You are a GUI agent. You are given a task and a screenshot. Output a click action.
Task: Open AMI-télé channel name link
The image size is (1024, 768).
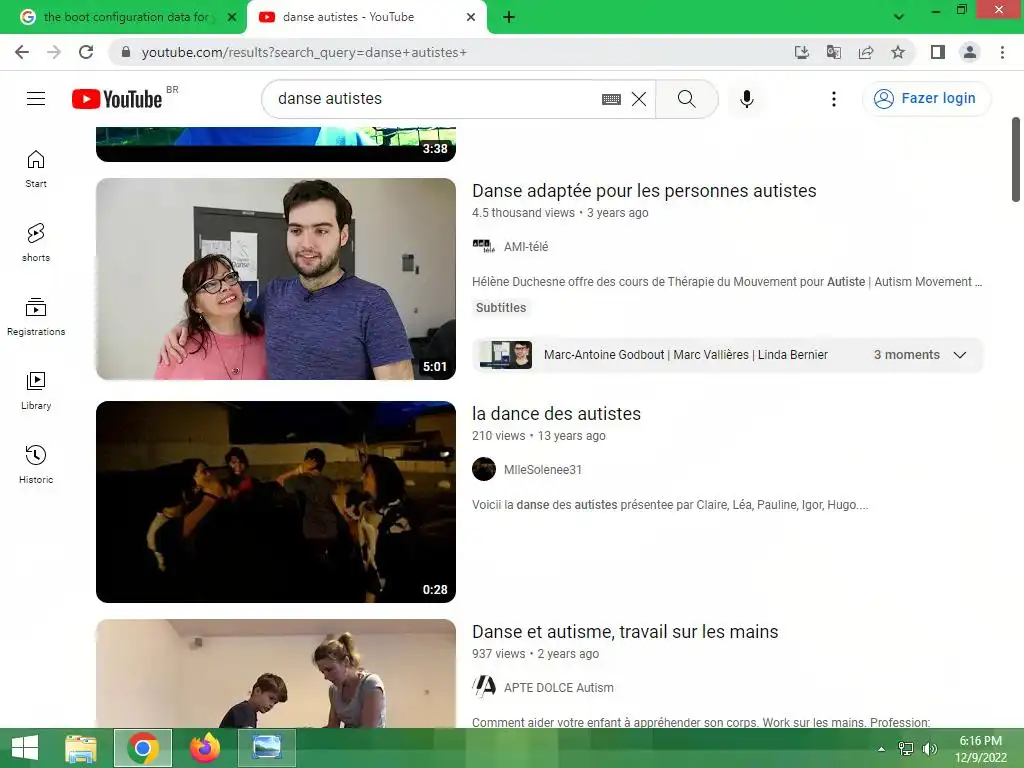click(526, 247)
